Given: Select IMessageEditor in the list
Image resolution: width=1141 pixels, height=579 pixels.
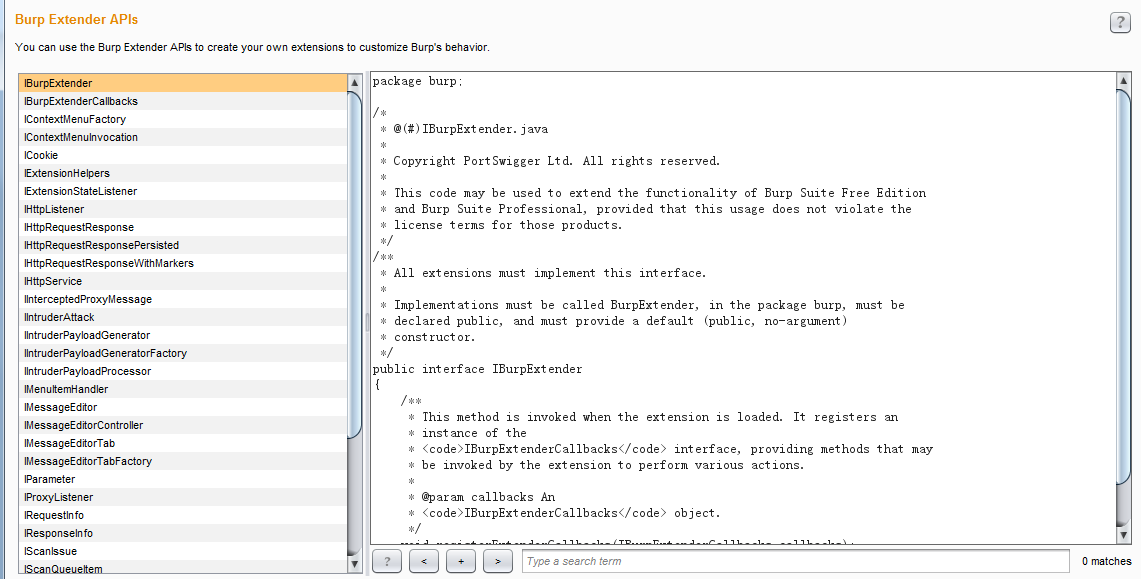Looking at the screenshot, I should click(183, 407).
